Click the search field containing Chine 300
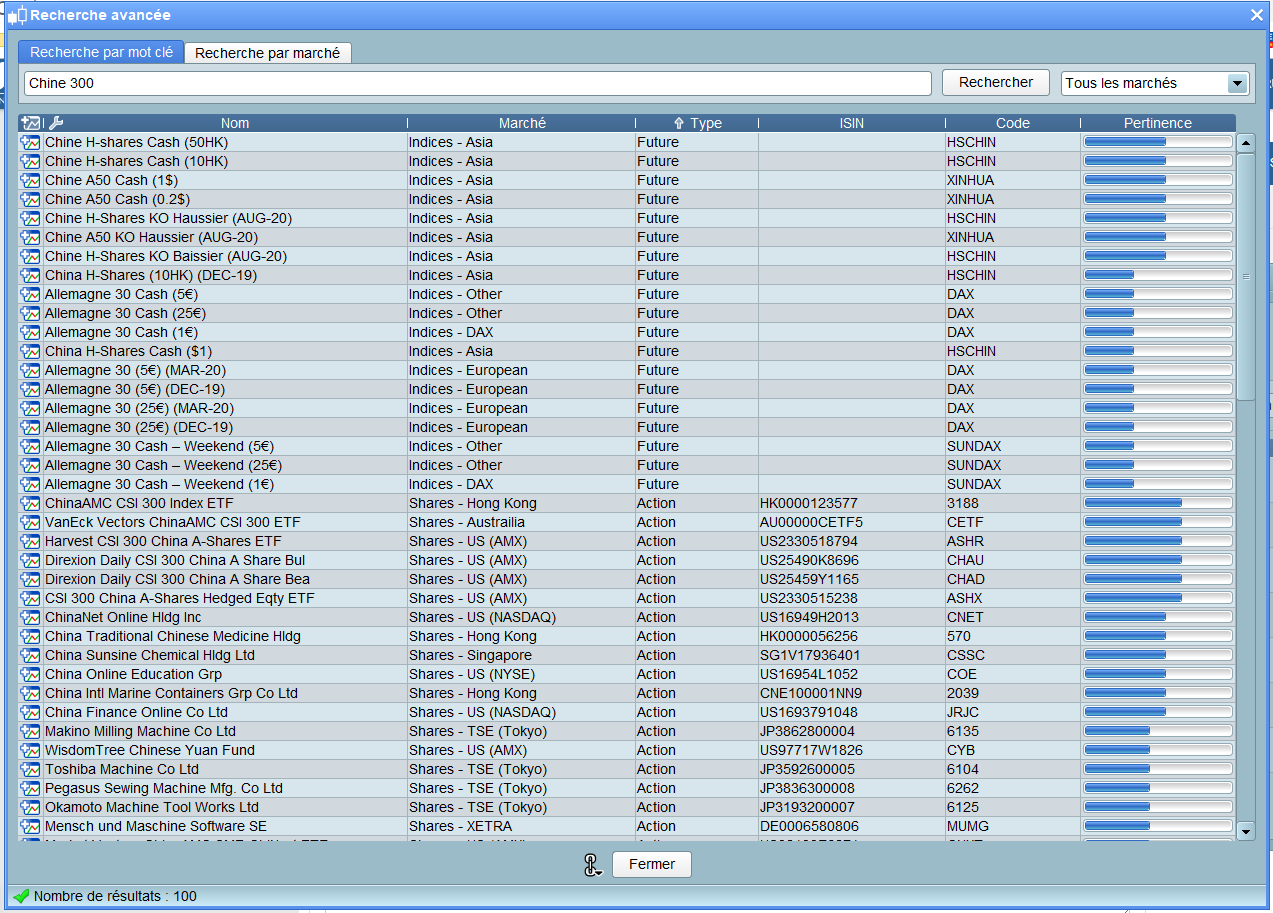Image resolution: width=1273 pixels, height=913 pixels. [x=477, y=83]
